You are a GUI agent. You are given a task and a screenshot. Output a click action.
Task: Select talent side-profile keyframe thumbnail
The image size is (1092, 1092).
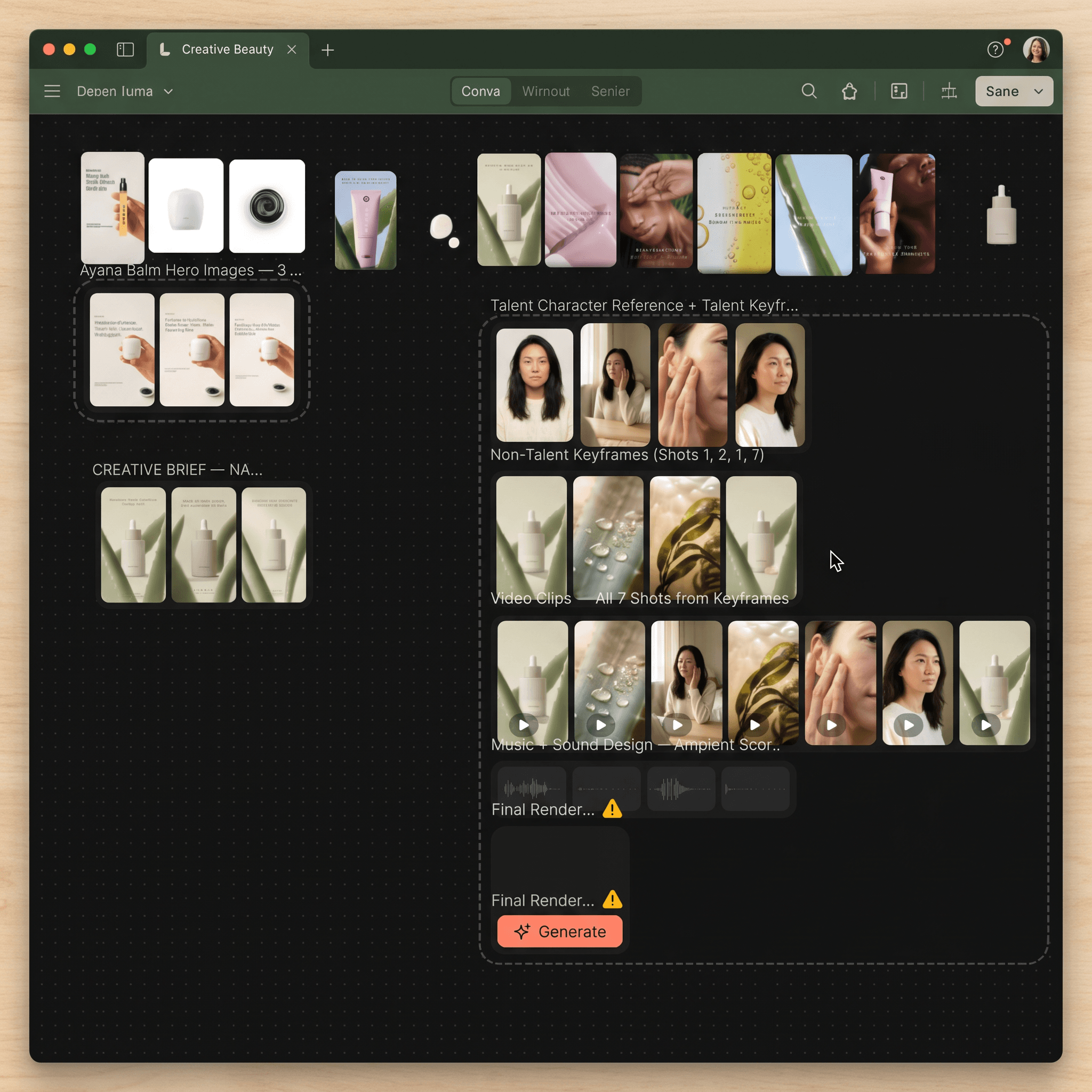coord(769,384)
